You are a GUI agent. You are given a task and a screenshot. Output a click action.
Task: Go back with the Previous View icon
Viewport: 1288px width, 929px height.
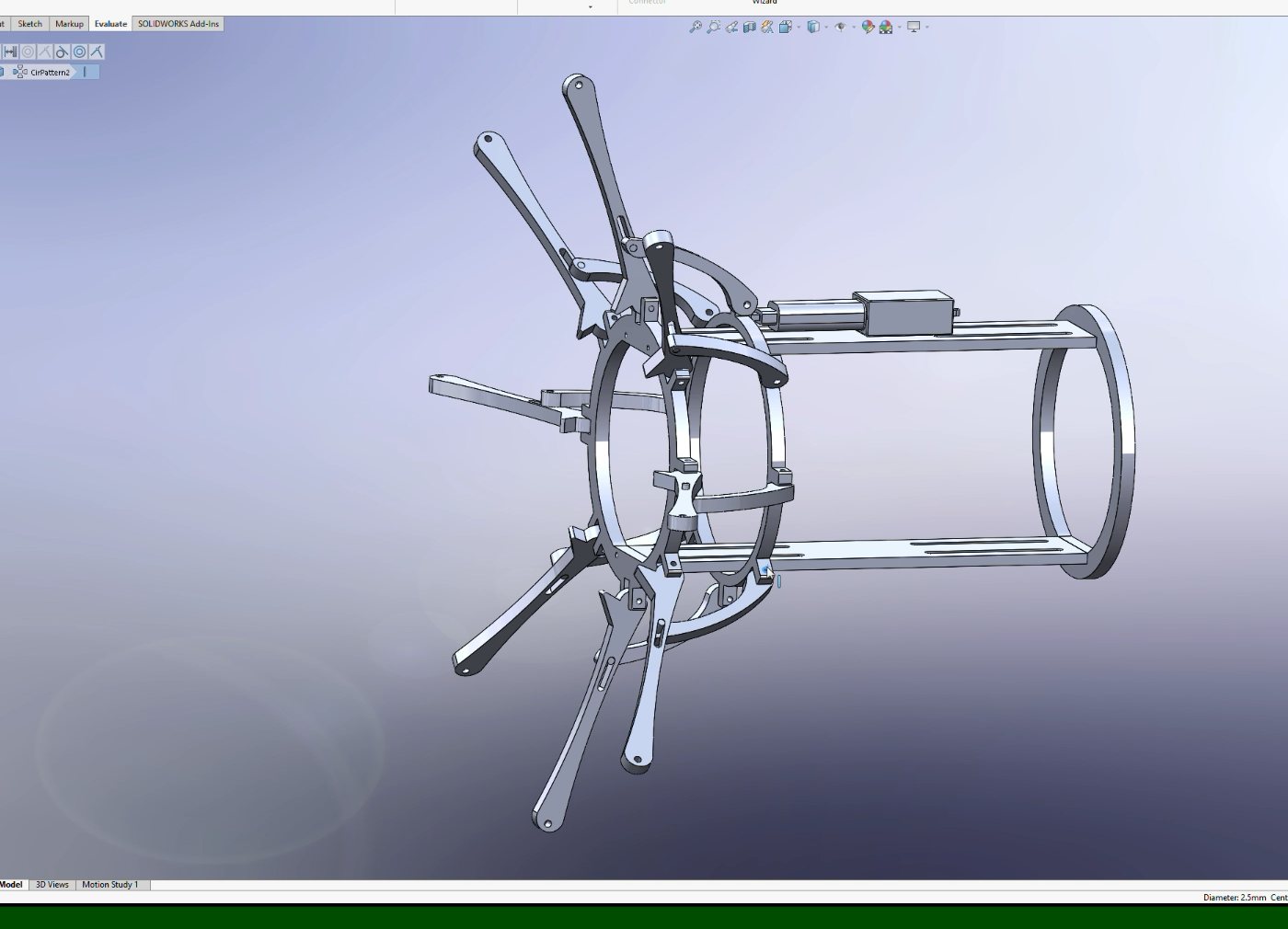(731, 28)
